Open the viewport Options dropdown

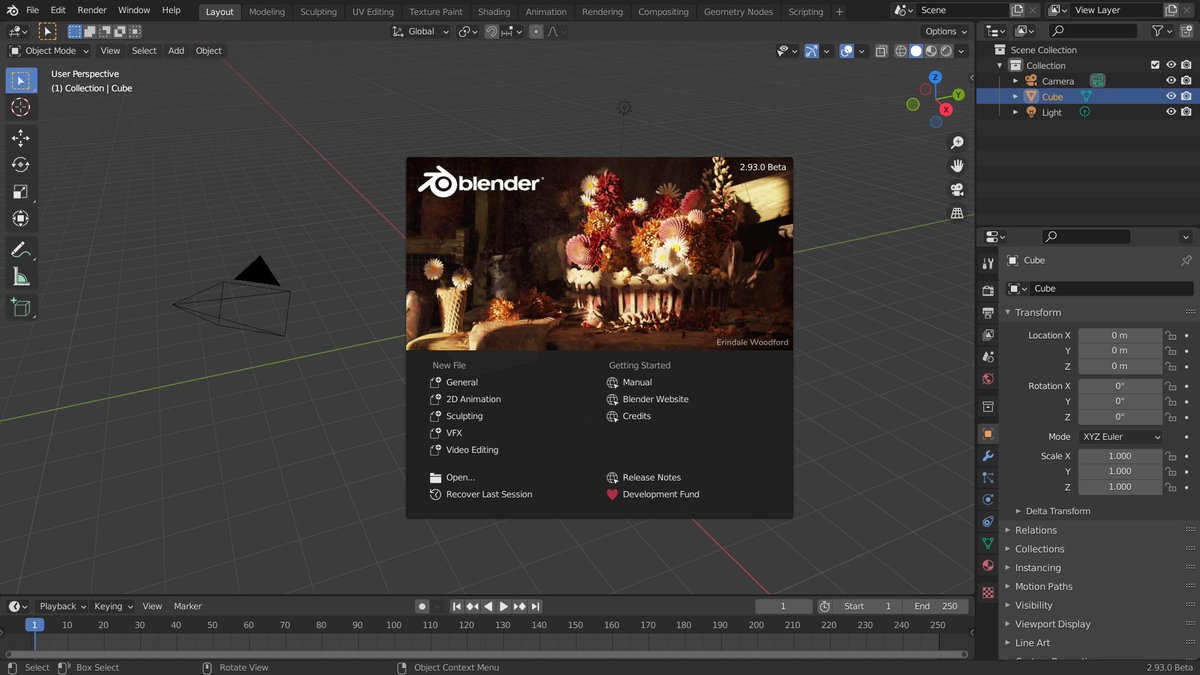coord(946,32)
